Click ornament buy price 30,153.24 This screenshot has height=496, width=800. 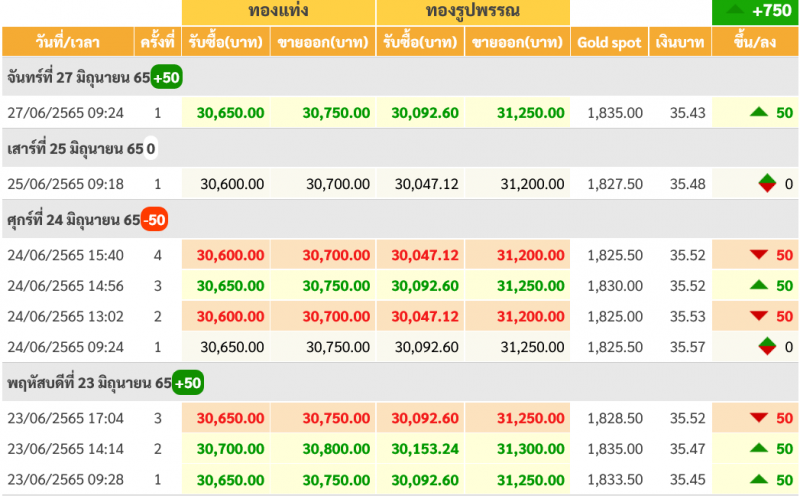tap(425, 449)
